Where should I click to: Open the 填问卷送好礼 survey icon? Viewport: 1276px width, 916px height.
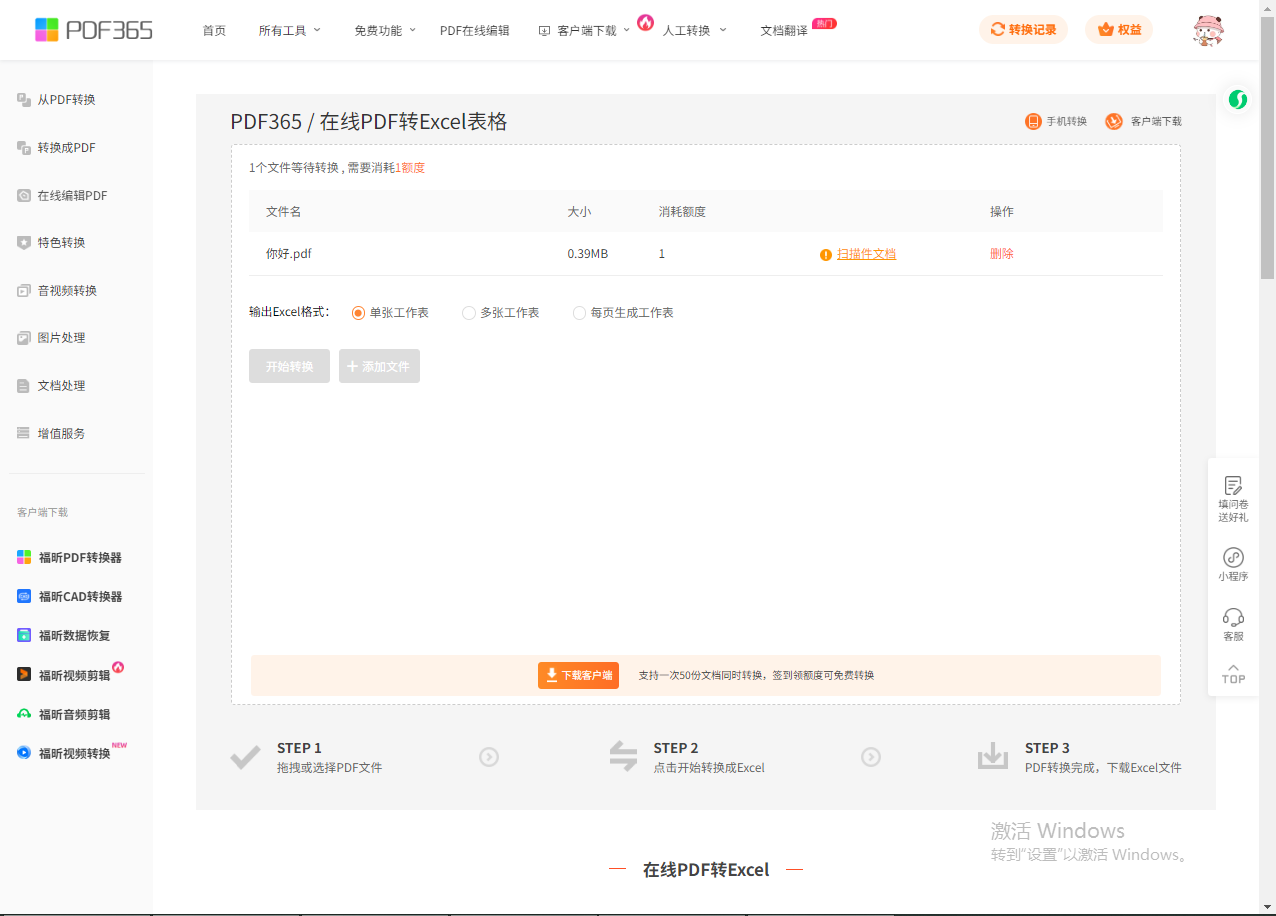[x=1233, y=485]
